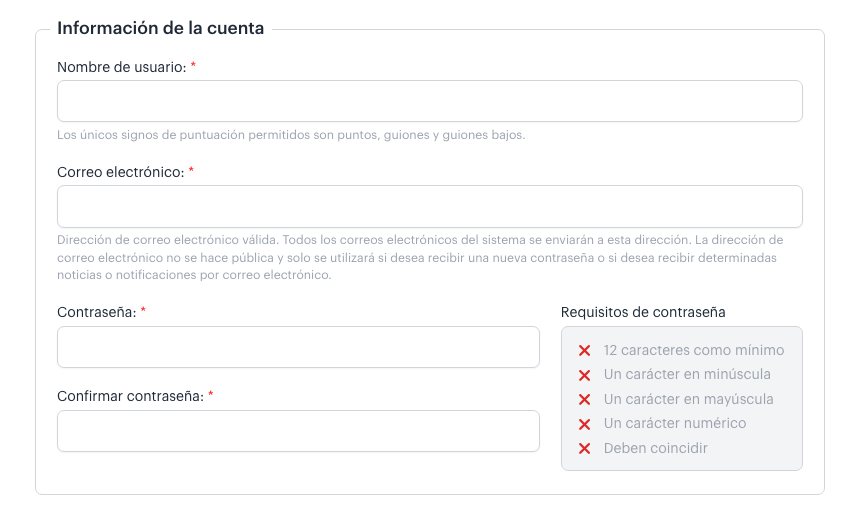
Task: Select the Contraseña password field
Action: (x=298, y=347)
